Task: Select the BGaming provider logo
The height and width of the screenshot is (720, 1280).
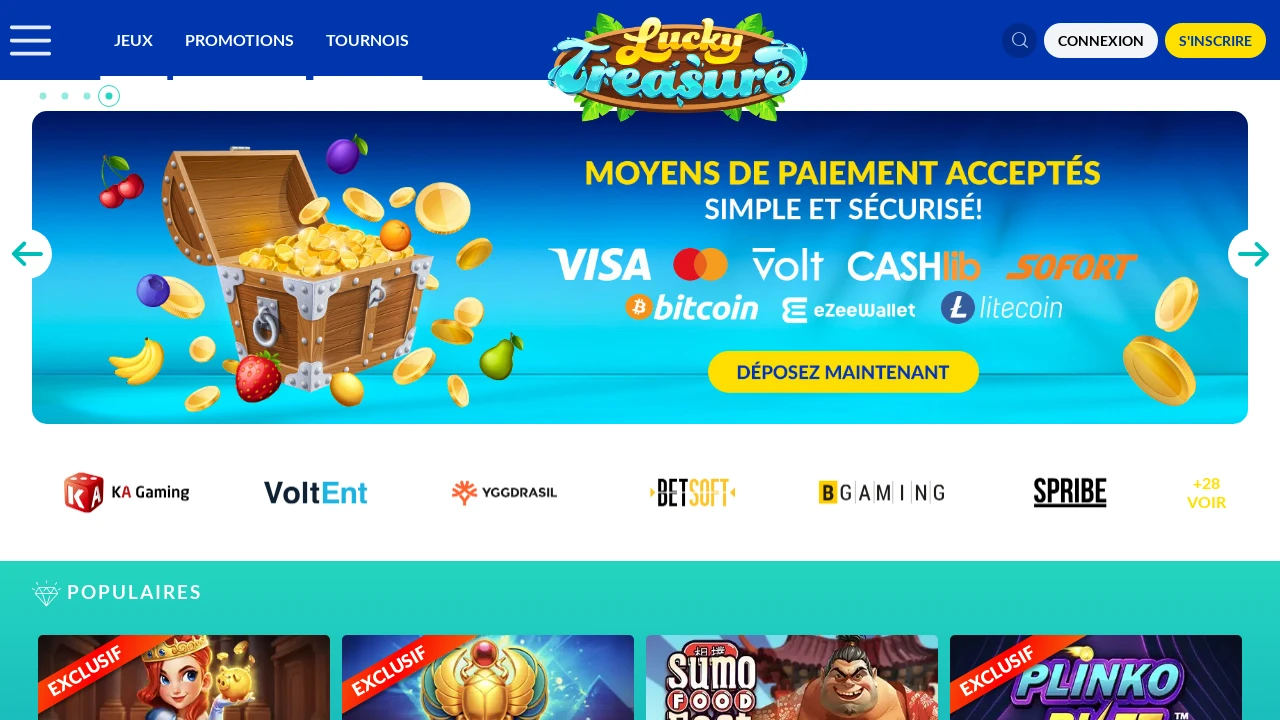Action: (881, 492)
